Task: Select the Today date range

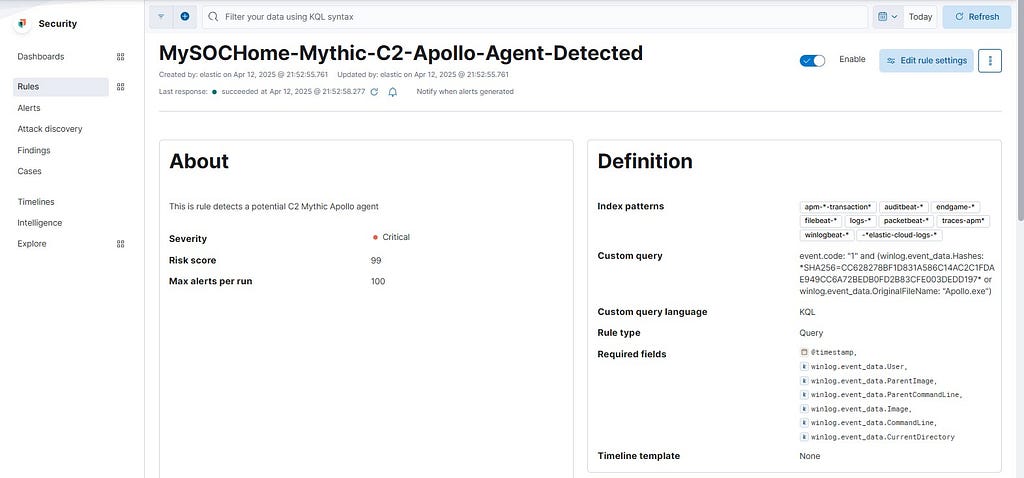Action: (920, 17)
